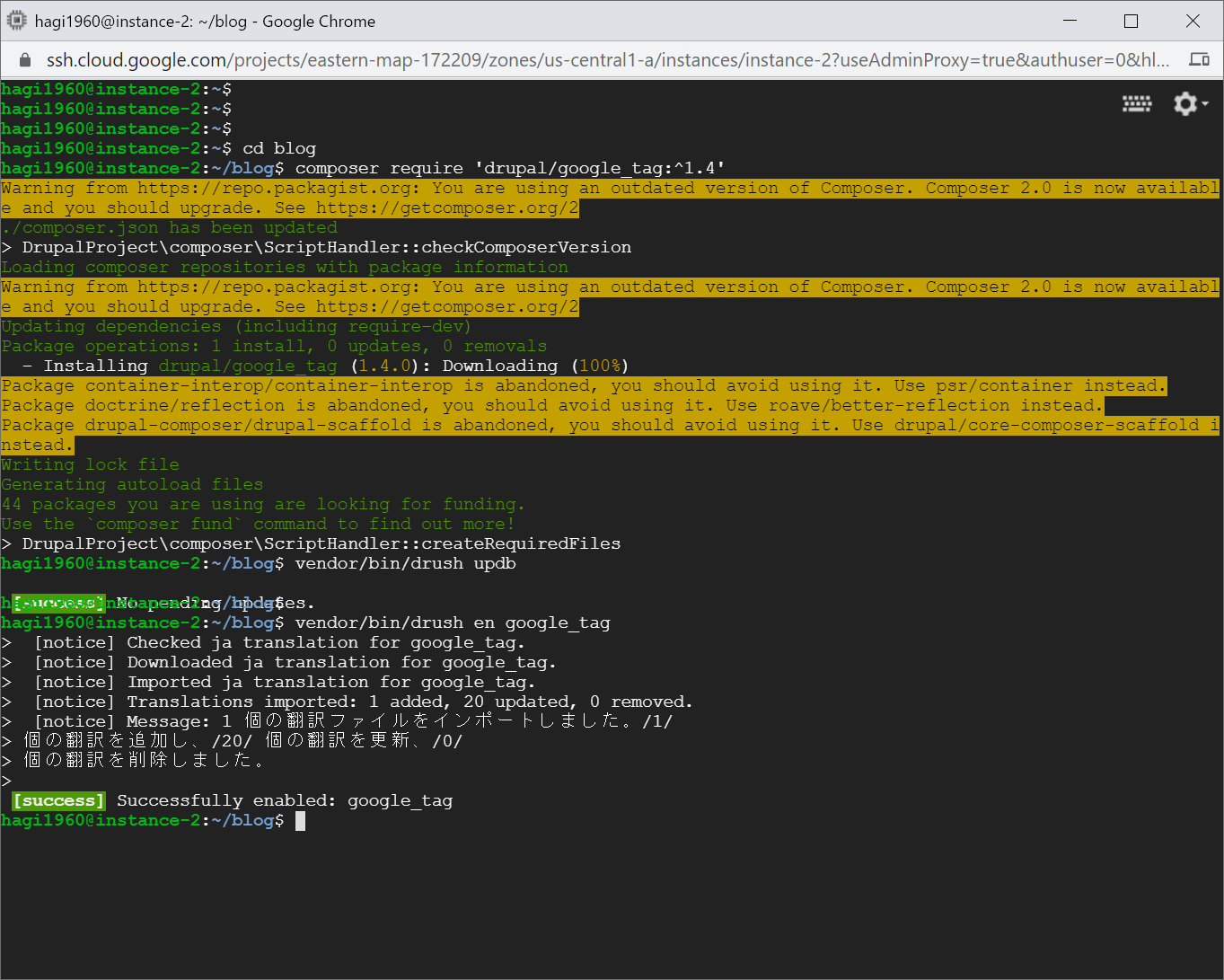Click the createRequiredFiles script line

click(311, 543)
